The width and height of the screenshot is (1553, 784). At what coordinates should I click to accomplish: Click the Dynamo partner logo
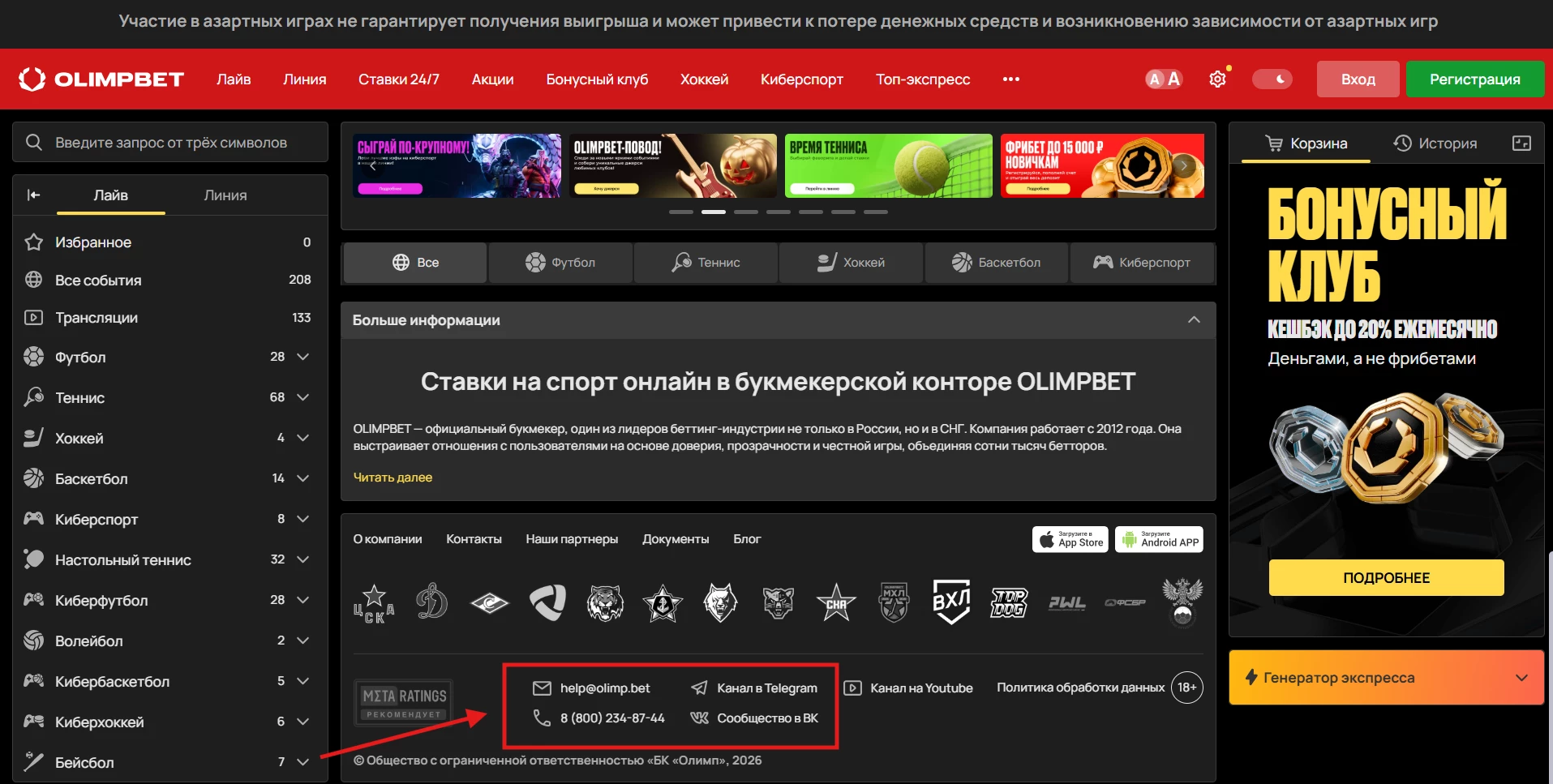[x=431, y=602]
